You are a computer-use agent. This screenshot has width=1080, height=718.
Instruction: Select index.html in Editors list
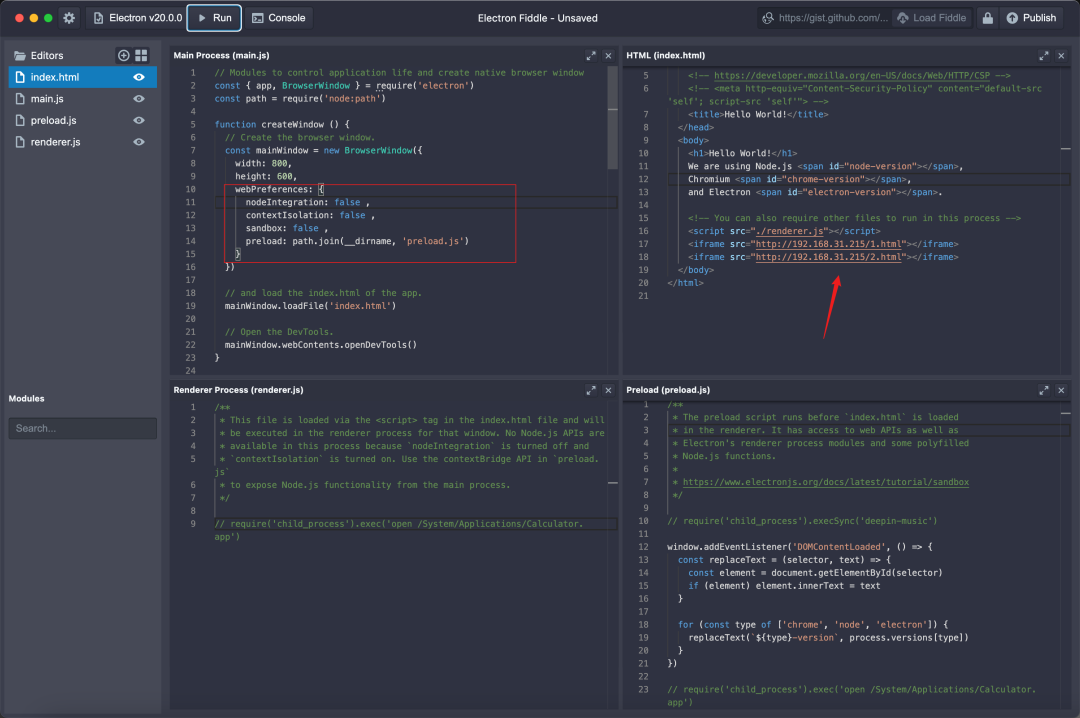click(83, 77)
